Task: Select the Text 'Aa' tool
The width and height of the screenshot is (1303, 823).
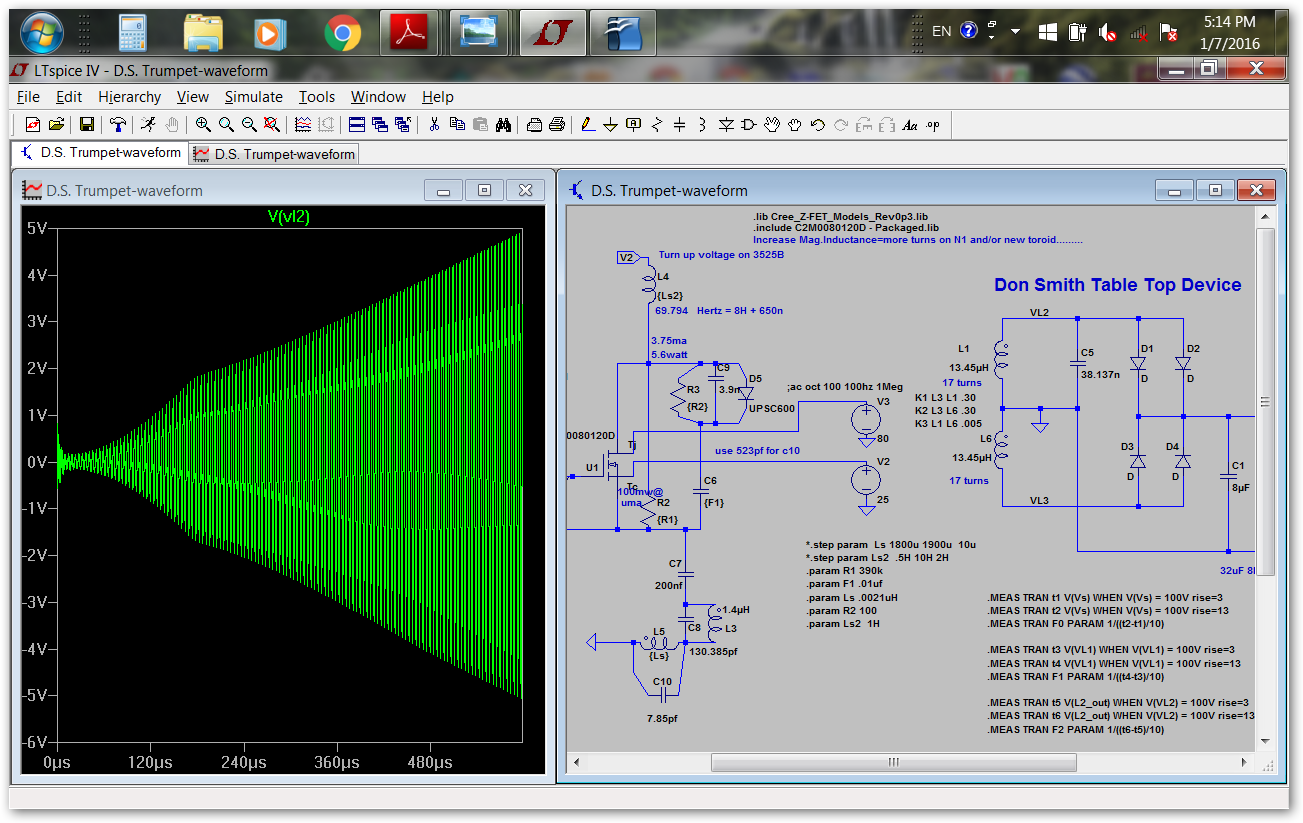Action: [x=910, y=125]
